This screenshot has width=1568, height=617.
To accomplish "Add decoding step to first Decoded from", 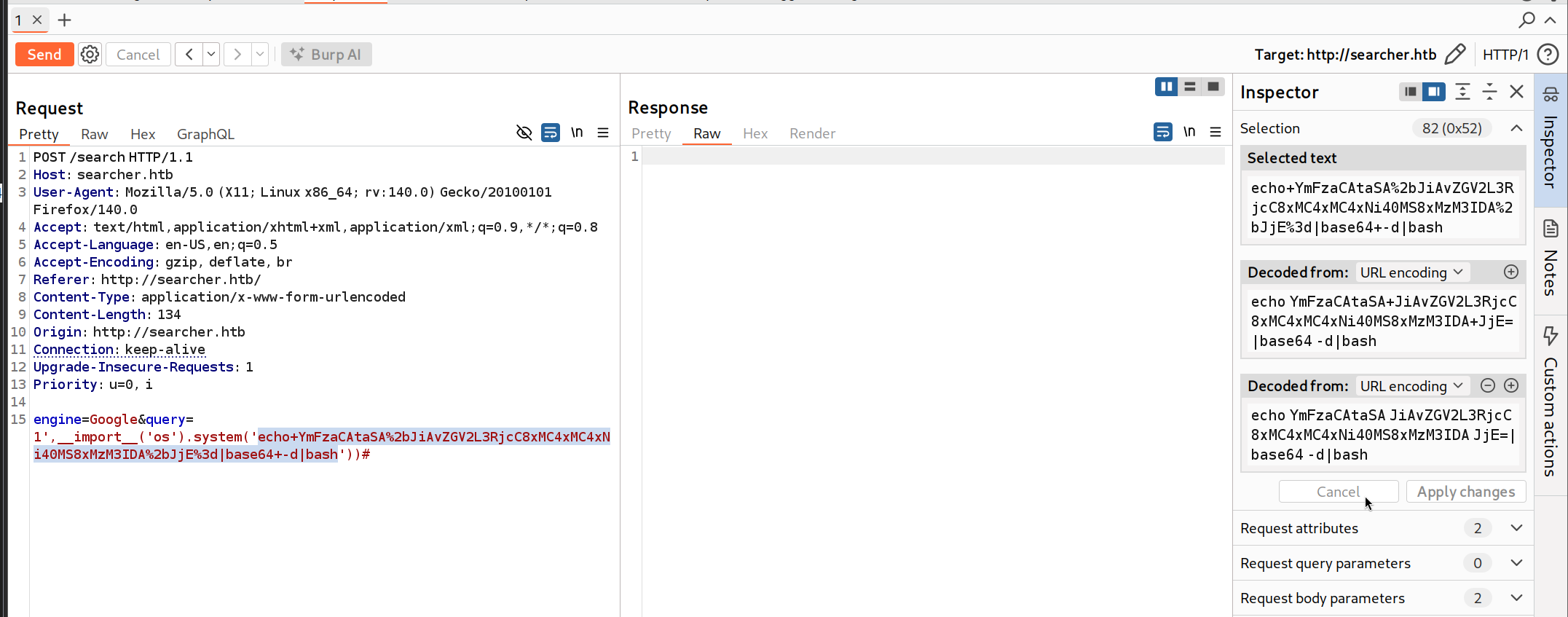I will (x=1511, y=272).
